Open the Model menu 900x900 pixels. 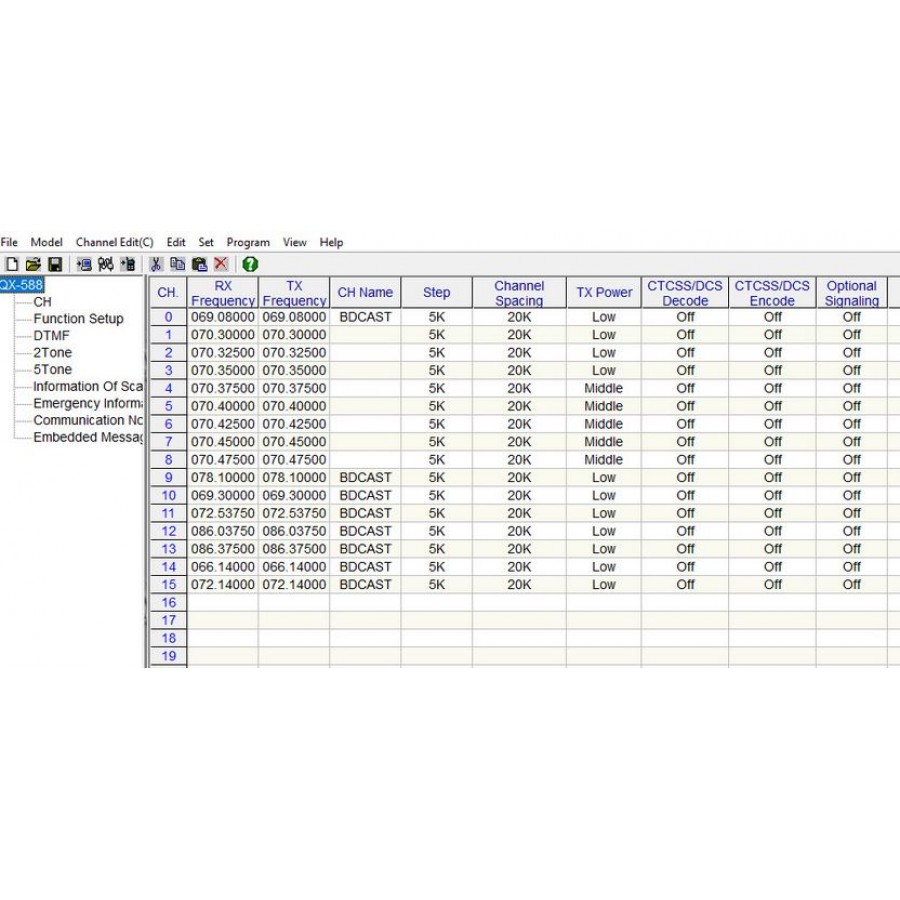tap(46, 242)
